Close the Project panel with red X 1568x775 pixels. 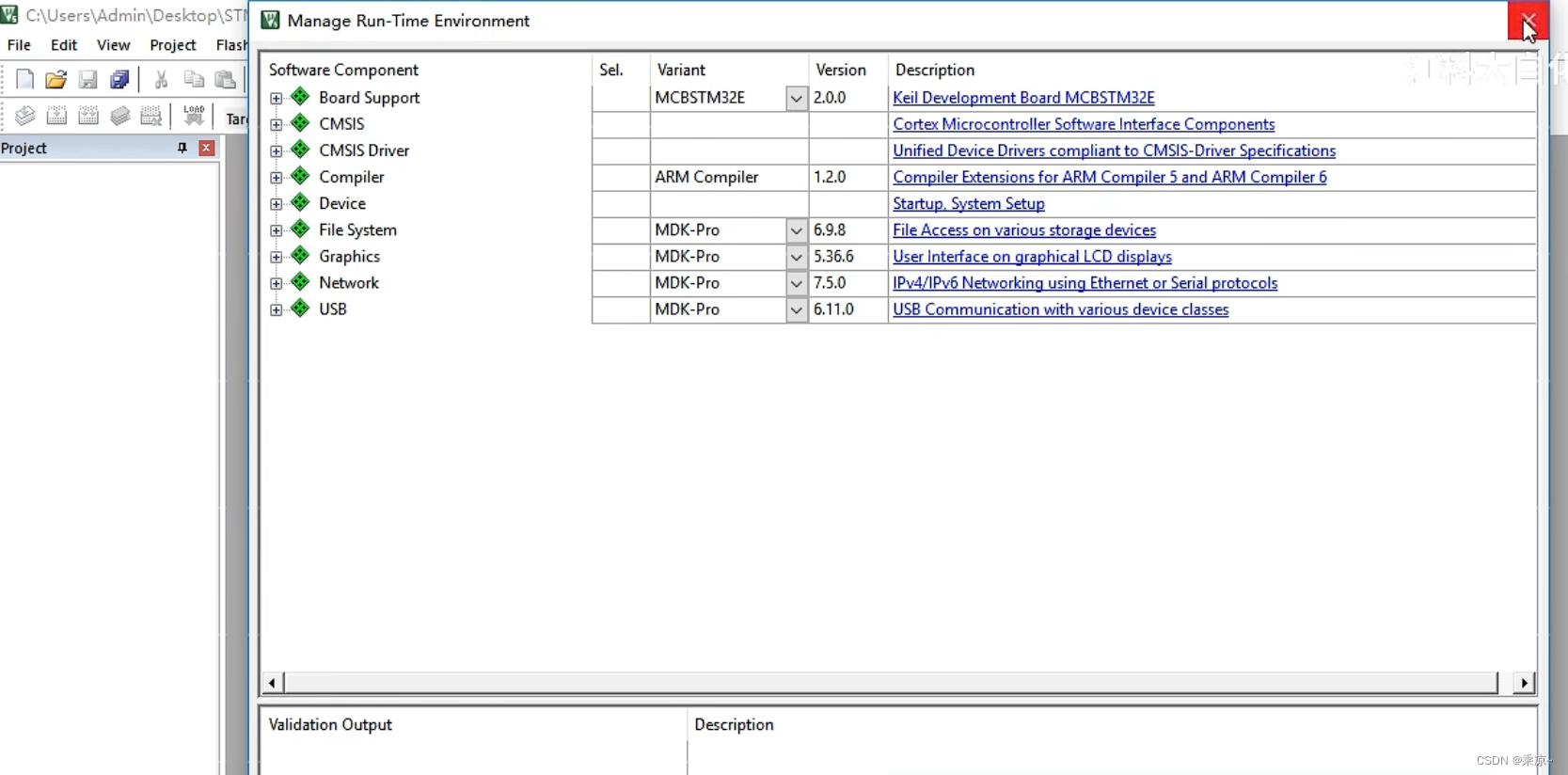tap(207, 148)
